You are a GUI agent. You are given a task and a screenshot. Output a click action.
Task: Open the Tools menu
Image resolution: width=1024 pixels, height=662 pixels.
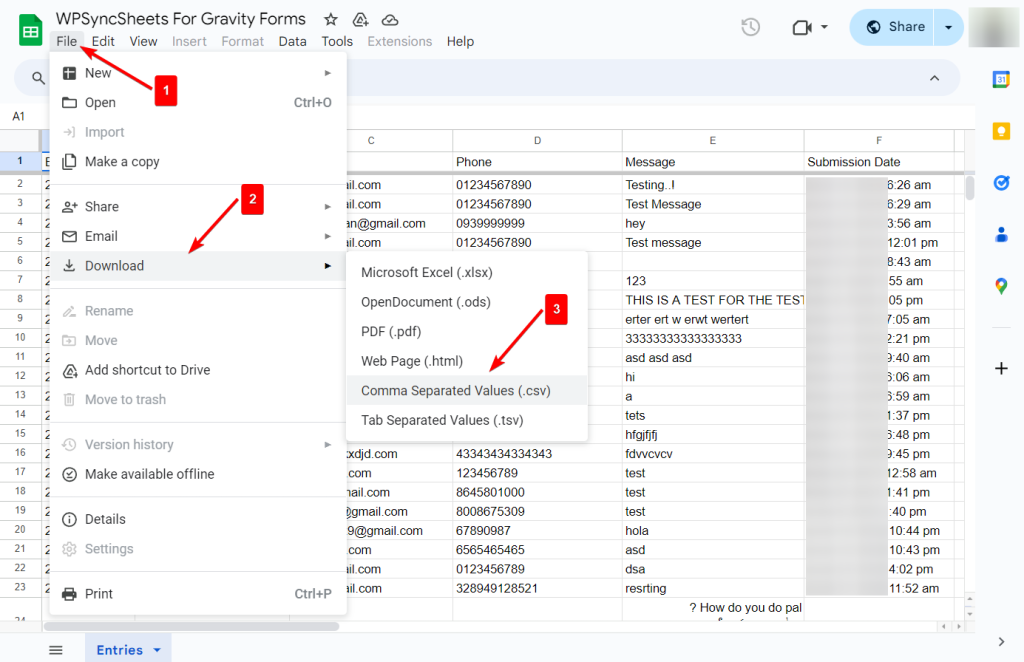tap(337, 41)
